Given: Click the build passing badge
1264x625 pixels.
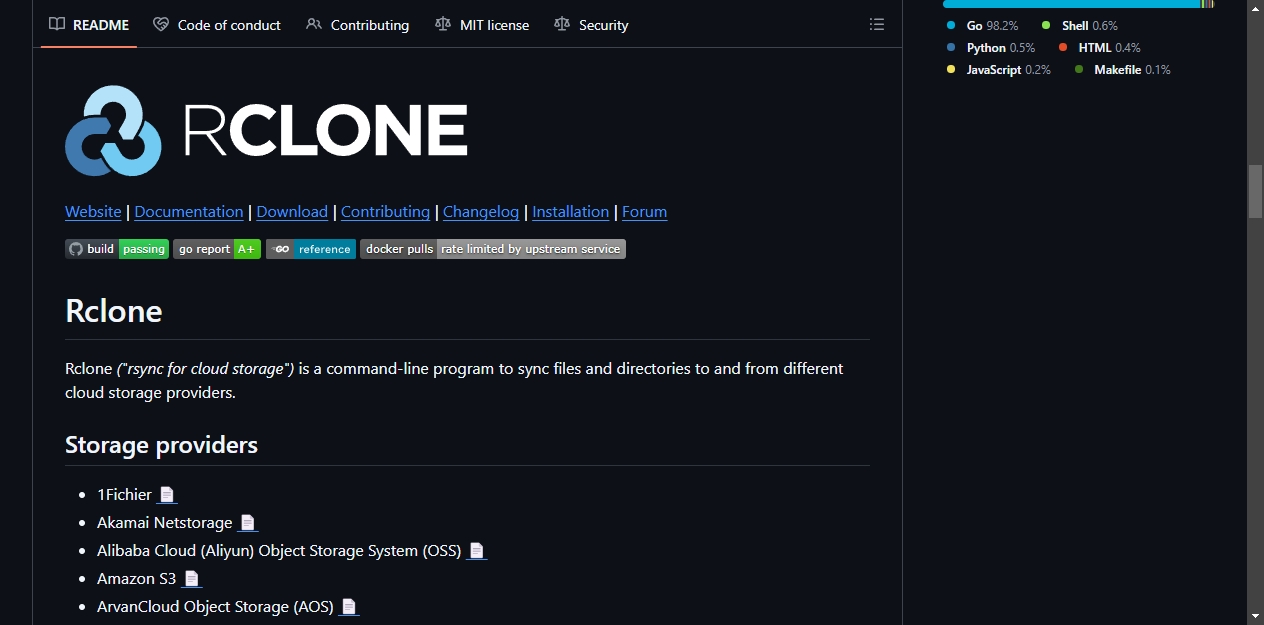Looking at the screenshot, I should pyautogui.click(x=117, y=249).
